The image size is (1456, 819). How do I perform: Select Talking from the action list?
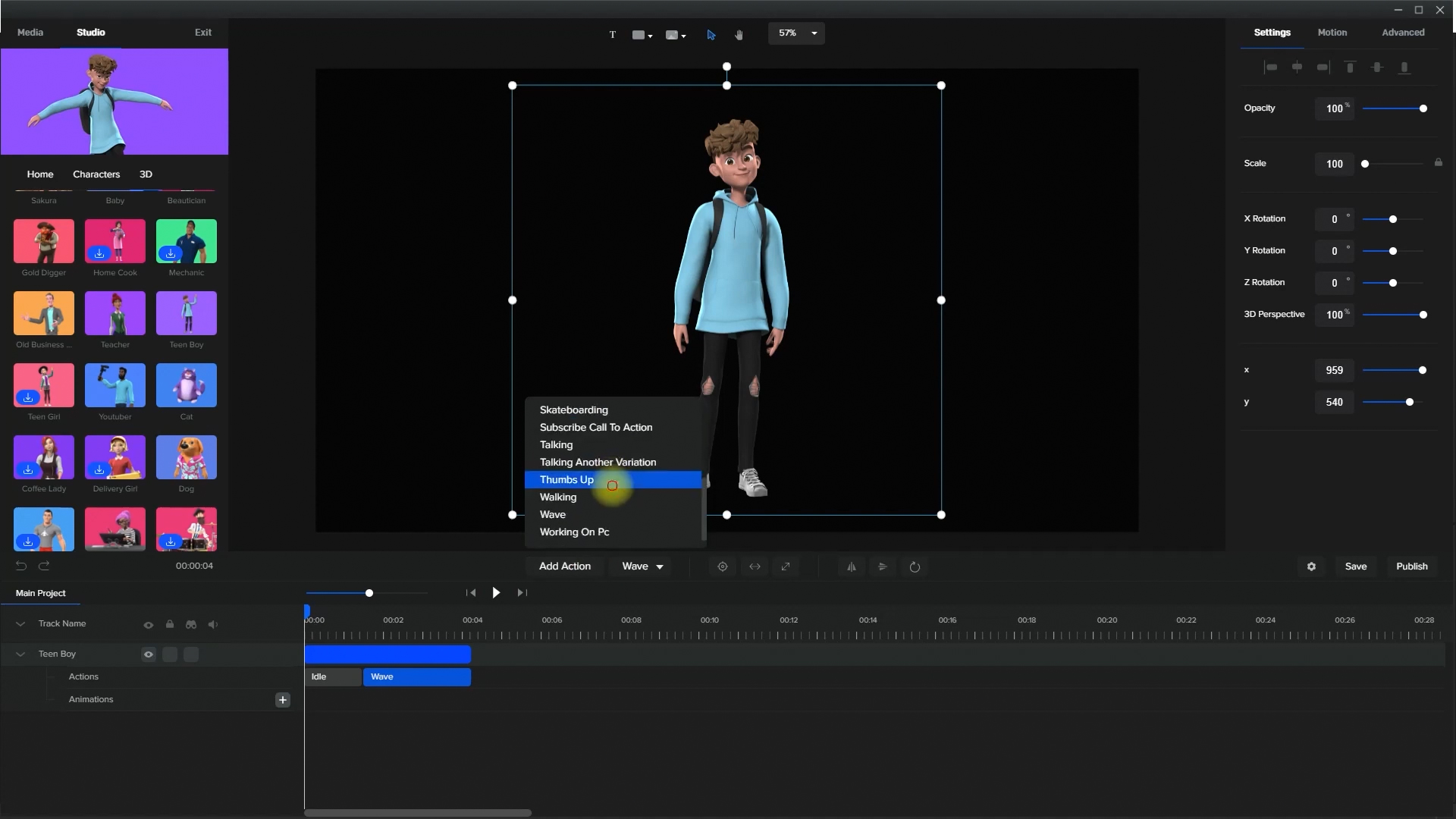tap(613, 445)
